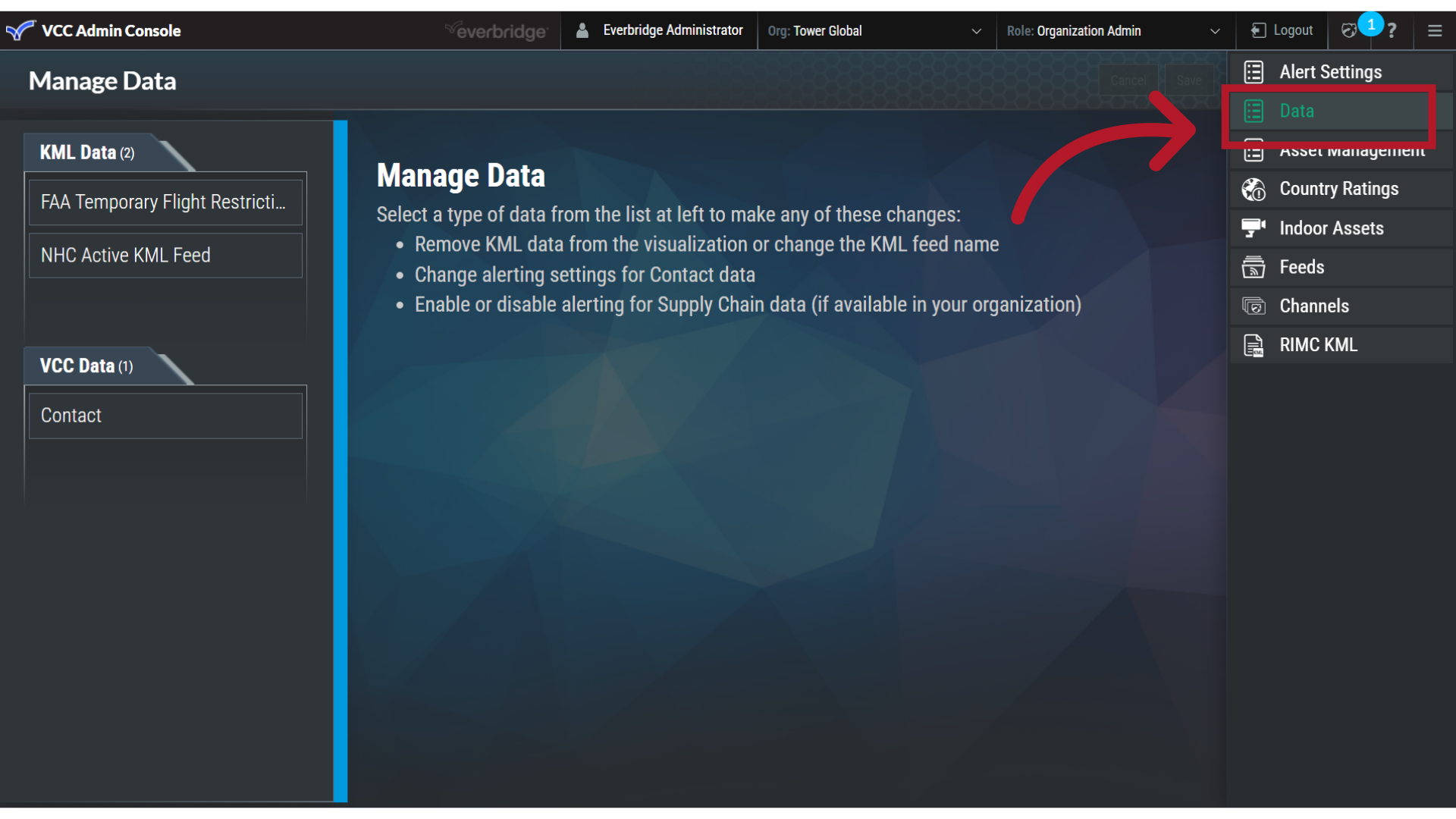Click the RIMC KML document icon
1456x819 pixels.
click(x=1254, y=345)
